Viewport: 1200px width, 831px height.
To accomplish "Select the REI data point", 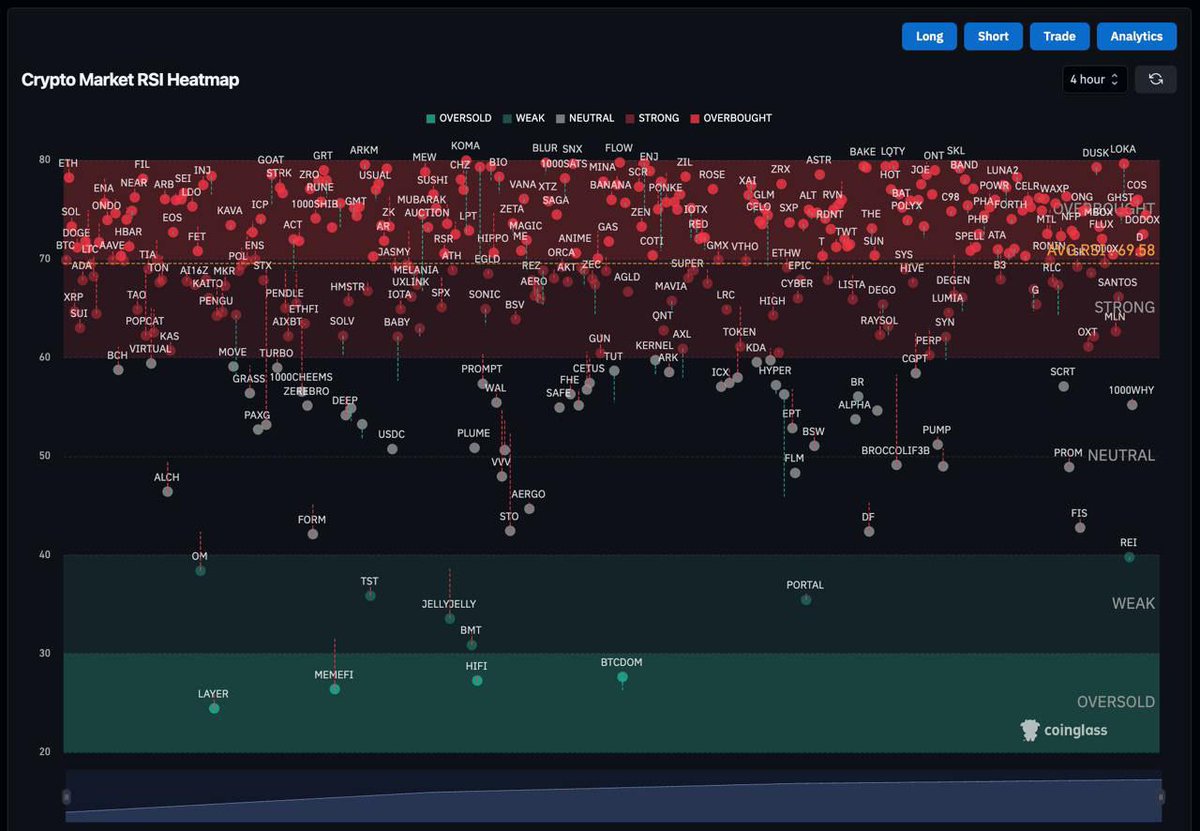I will click(x=1129, y=557).
